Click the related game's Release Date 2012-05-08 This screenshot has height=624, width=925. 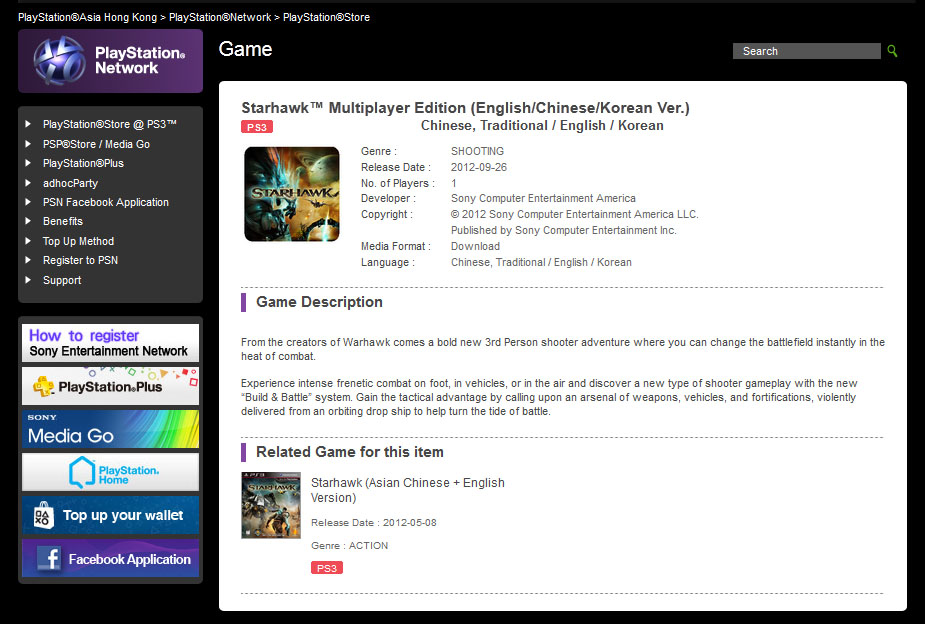click(374, 523)
